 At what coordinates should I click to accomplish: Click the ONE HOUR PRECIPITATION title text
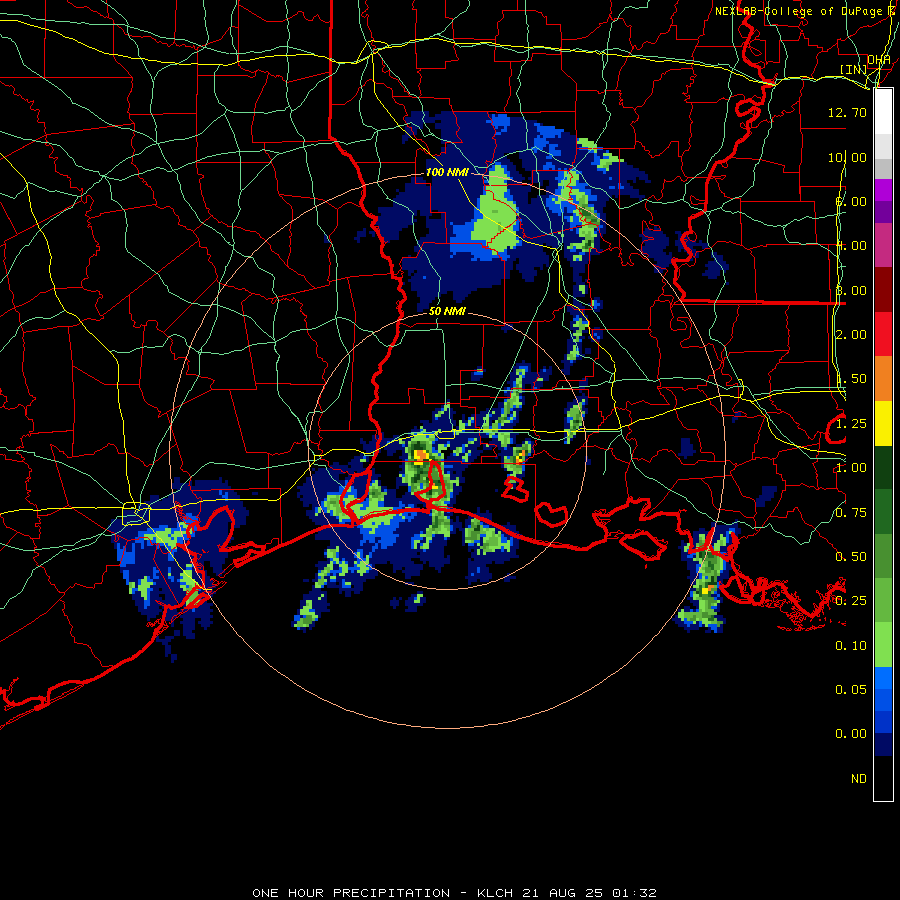point(351,893)
